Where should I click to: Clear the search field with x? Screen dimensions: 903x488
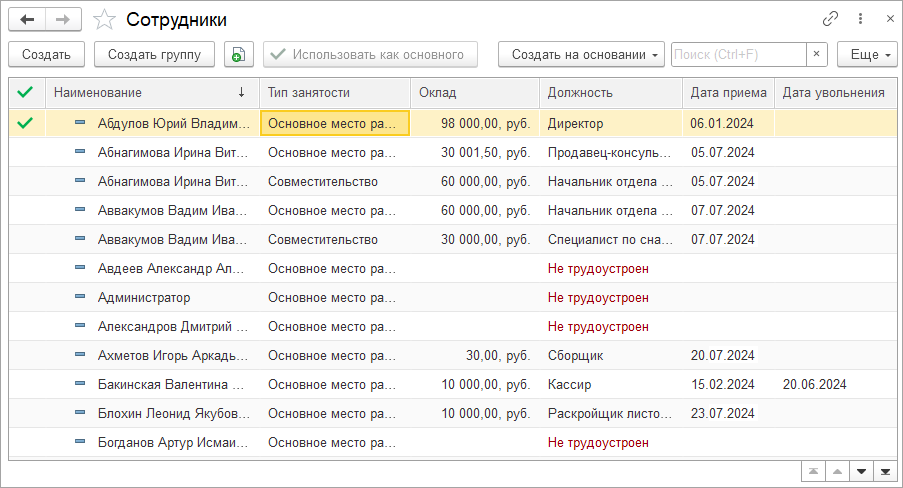coord(817,54)
